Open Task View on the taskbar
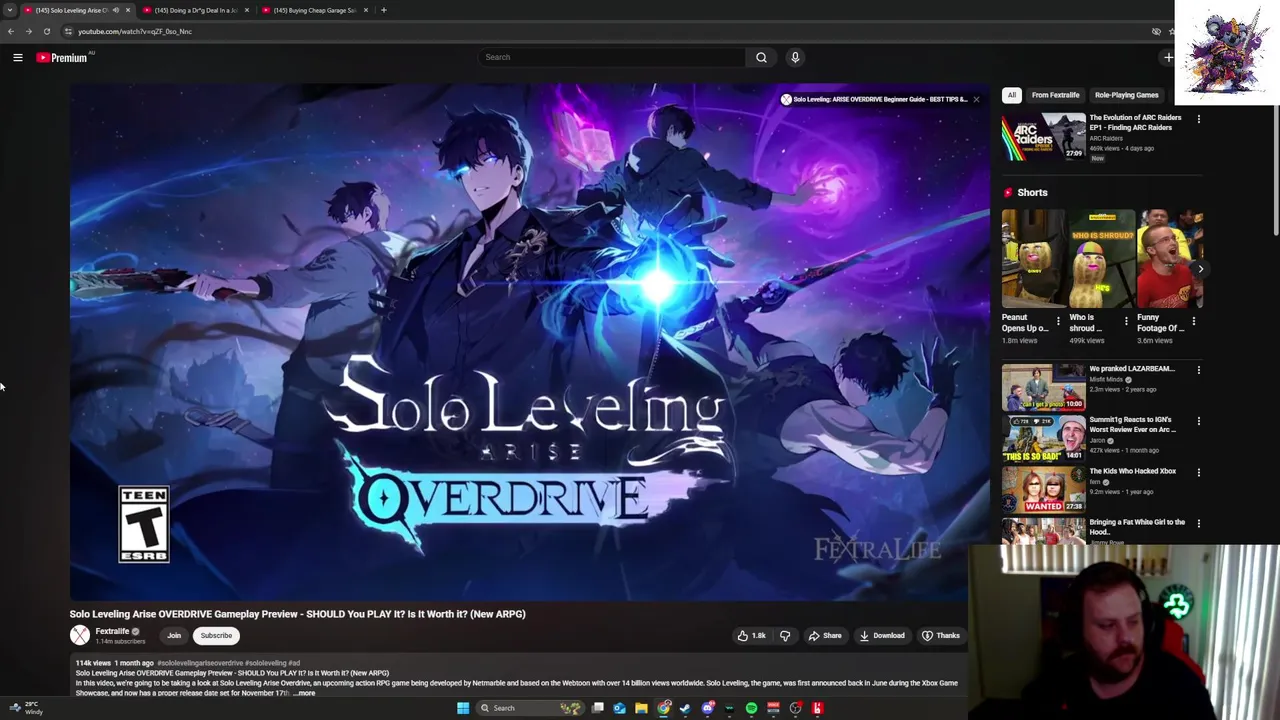Screen dimensions: 1280x720 pos(598,708)
